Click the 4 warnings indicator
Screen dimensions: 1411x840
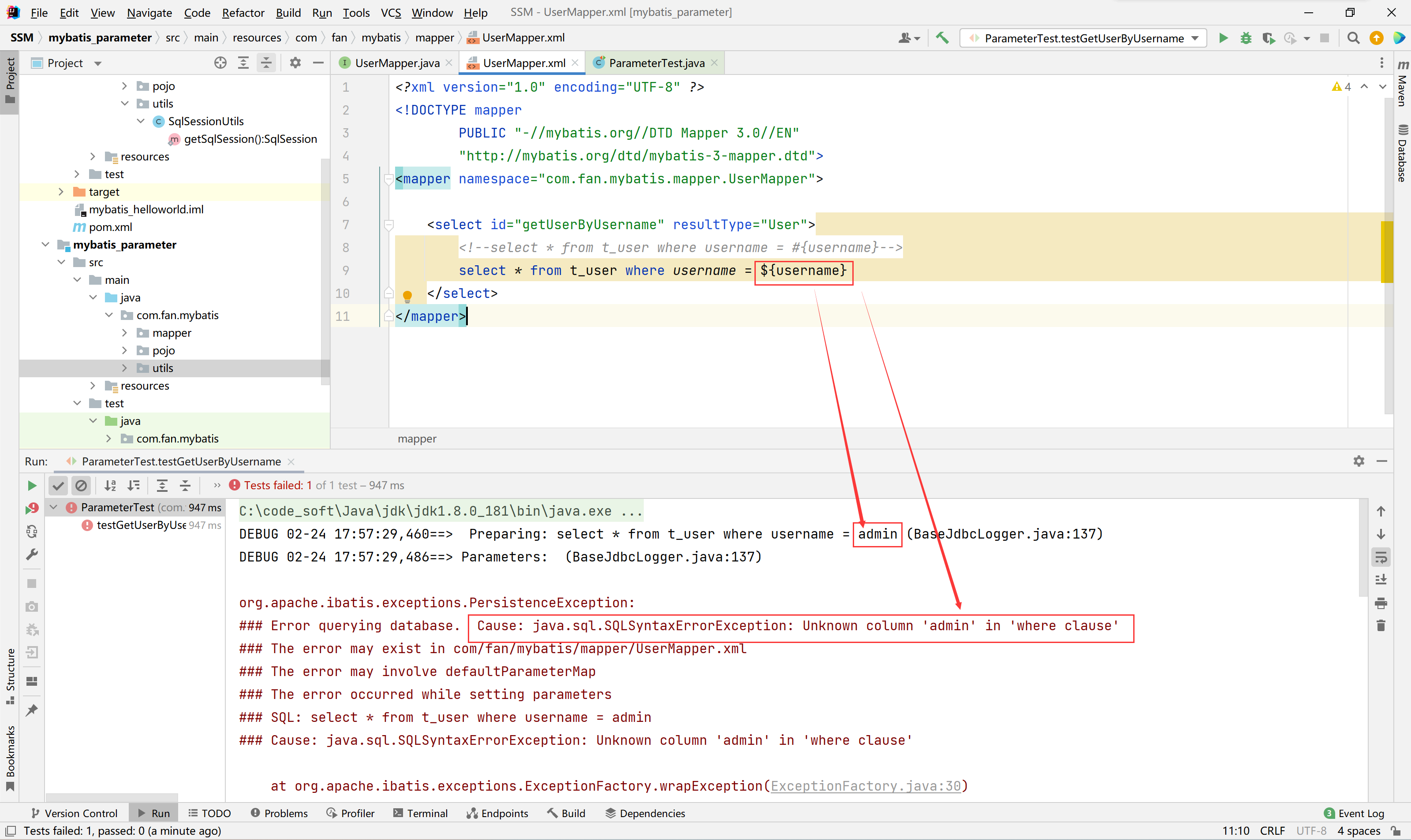click(1341, 87)
